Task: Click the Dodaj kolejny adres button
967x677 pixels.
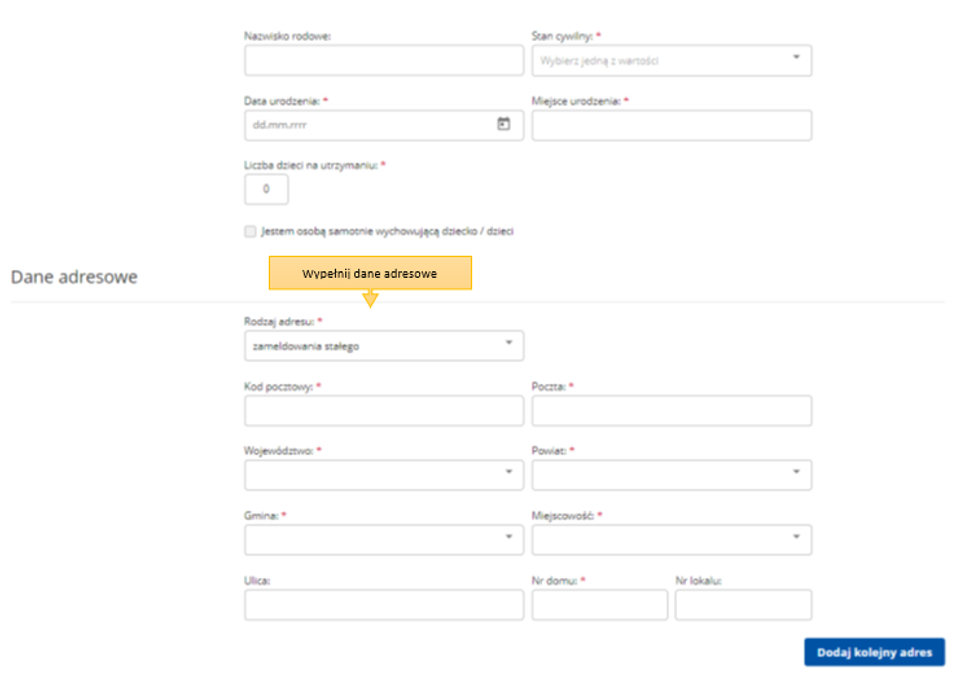Action: click(x=874, y=652)
